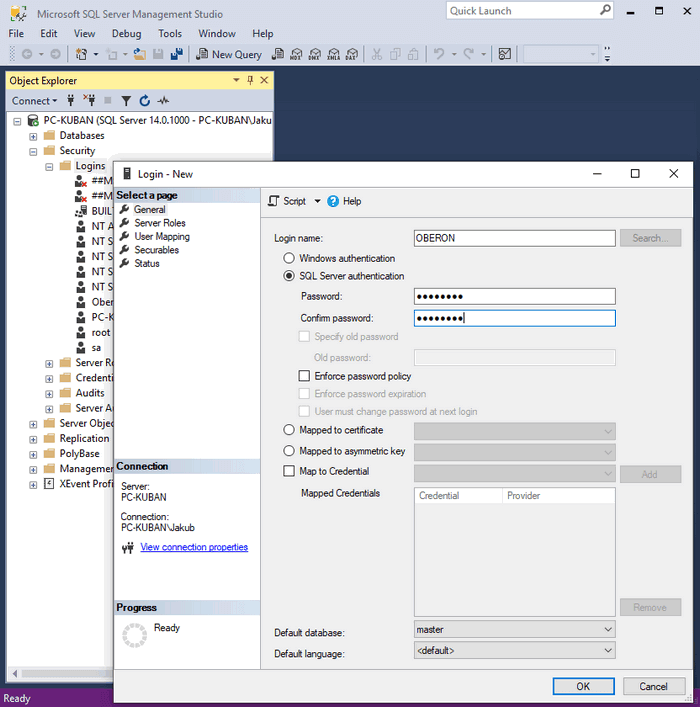Go to the Server Roles page
The height and width of the screenshot is (707, 700).
click(x=159, y=223)
